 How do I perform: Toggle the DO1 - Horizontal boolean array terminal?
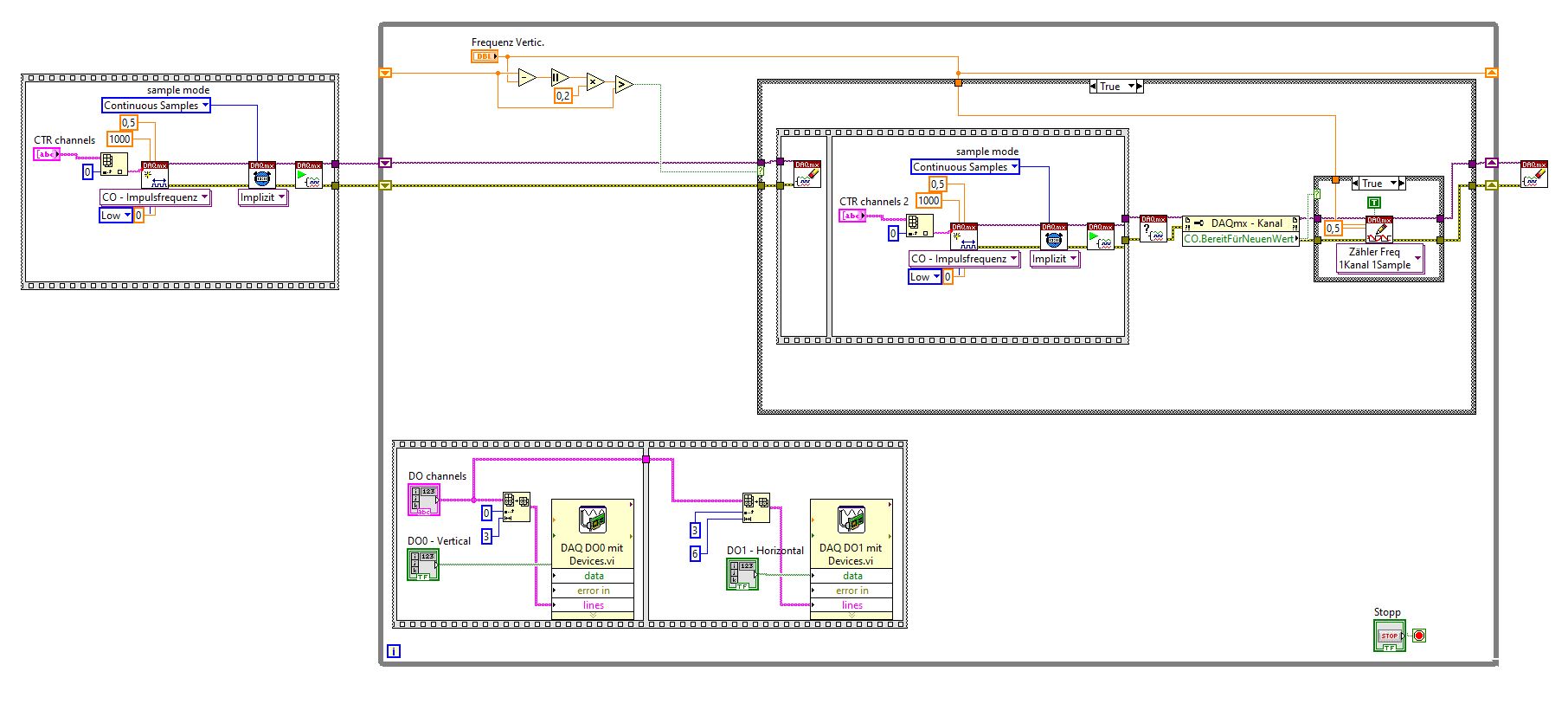pos(742,575)
